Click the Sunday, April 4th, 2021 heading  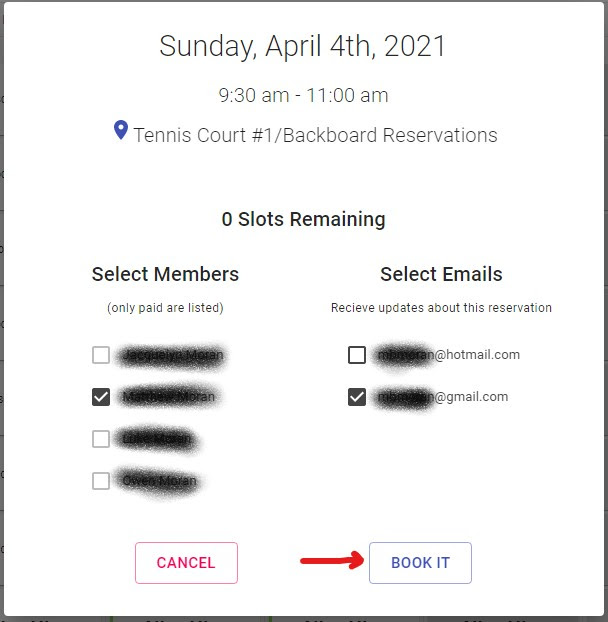[302, 46]
